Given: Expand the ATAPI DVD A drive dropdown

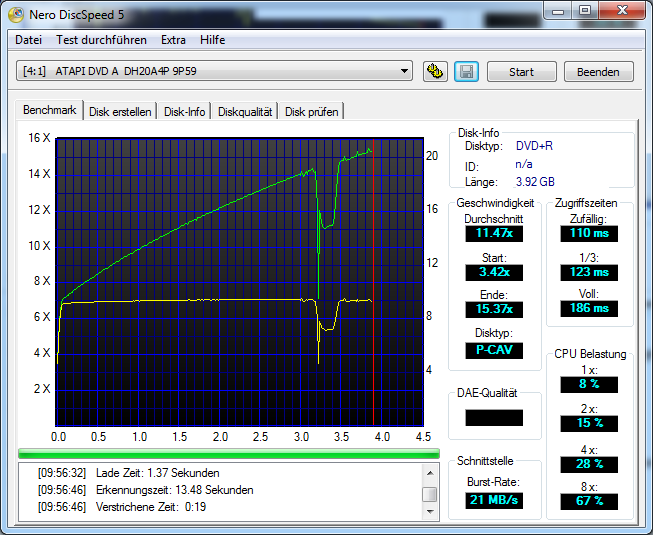Looking at the screenshot, I should coord(404,71).
